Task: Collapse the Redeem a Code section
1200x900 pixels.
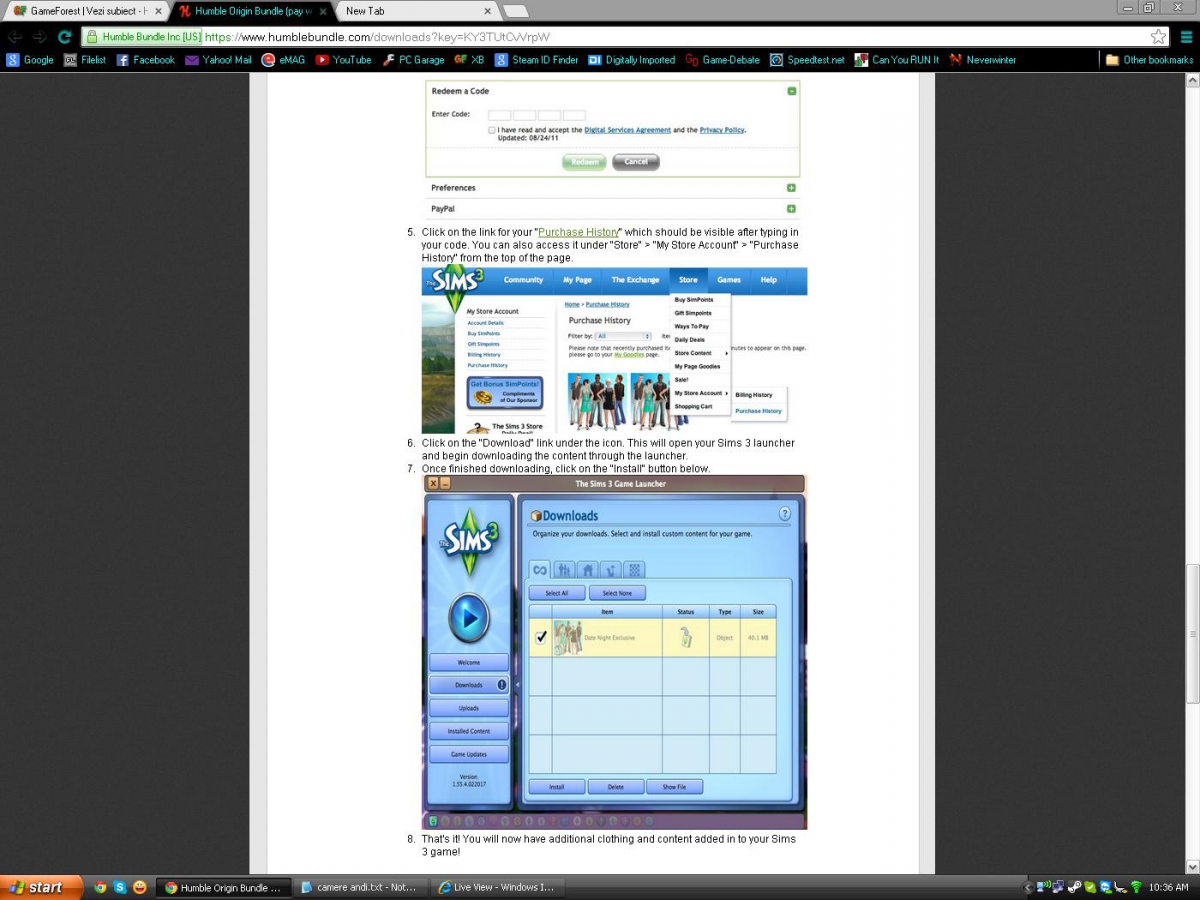Action: point(791,91)
